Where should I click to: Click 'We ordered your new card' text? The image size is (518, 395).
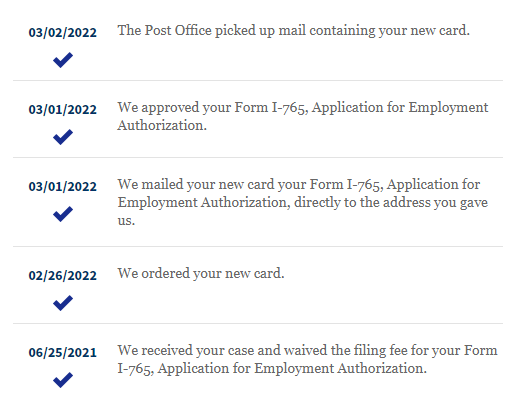201,274
